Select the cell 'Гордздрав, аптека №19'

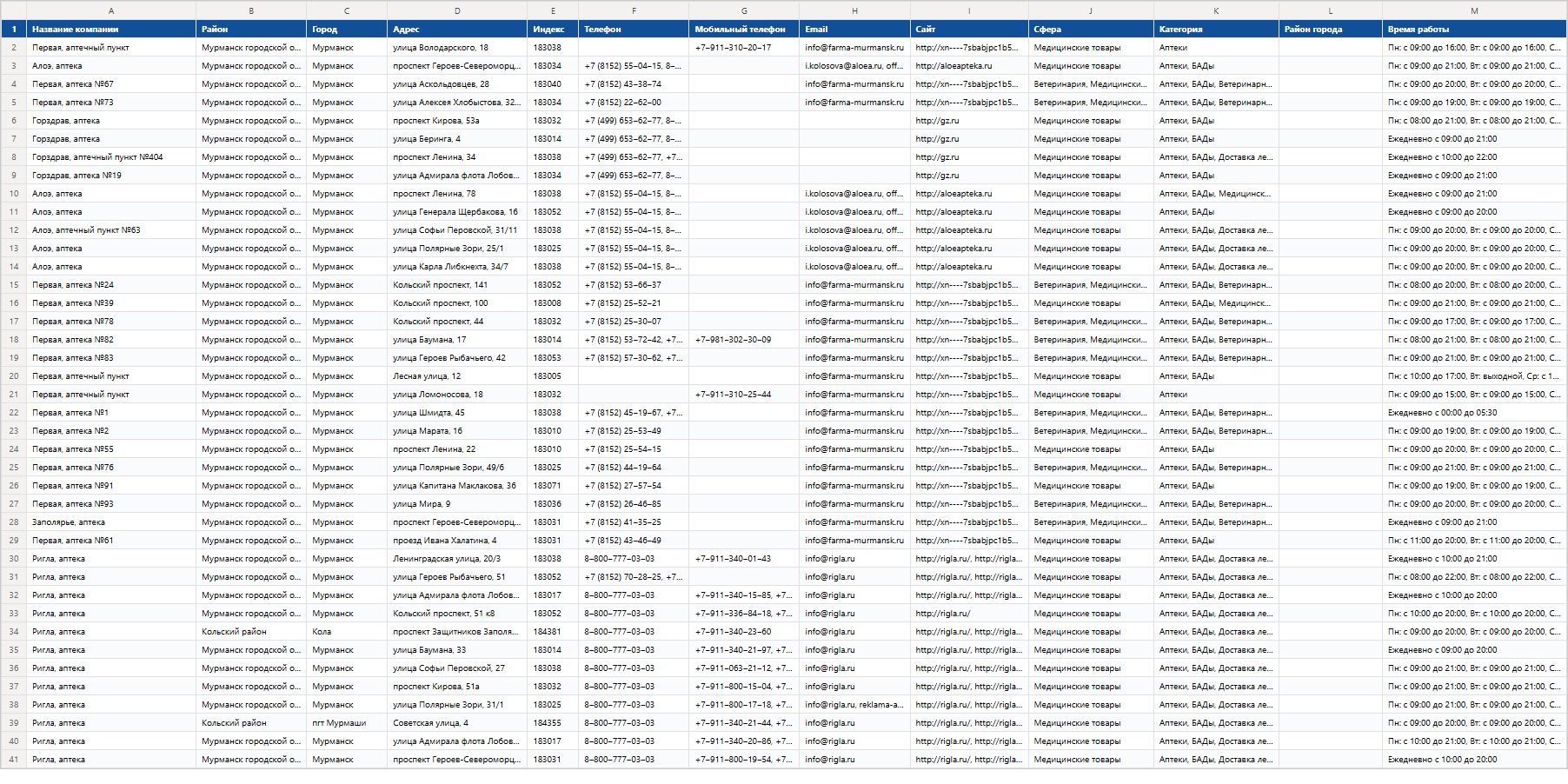(x=111, y=176)
